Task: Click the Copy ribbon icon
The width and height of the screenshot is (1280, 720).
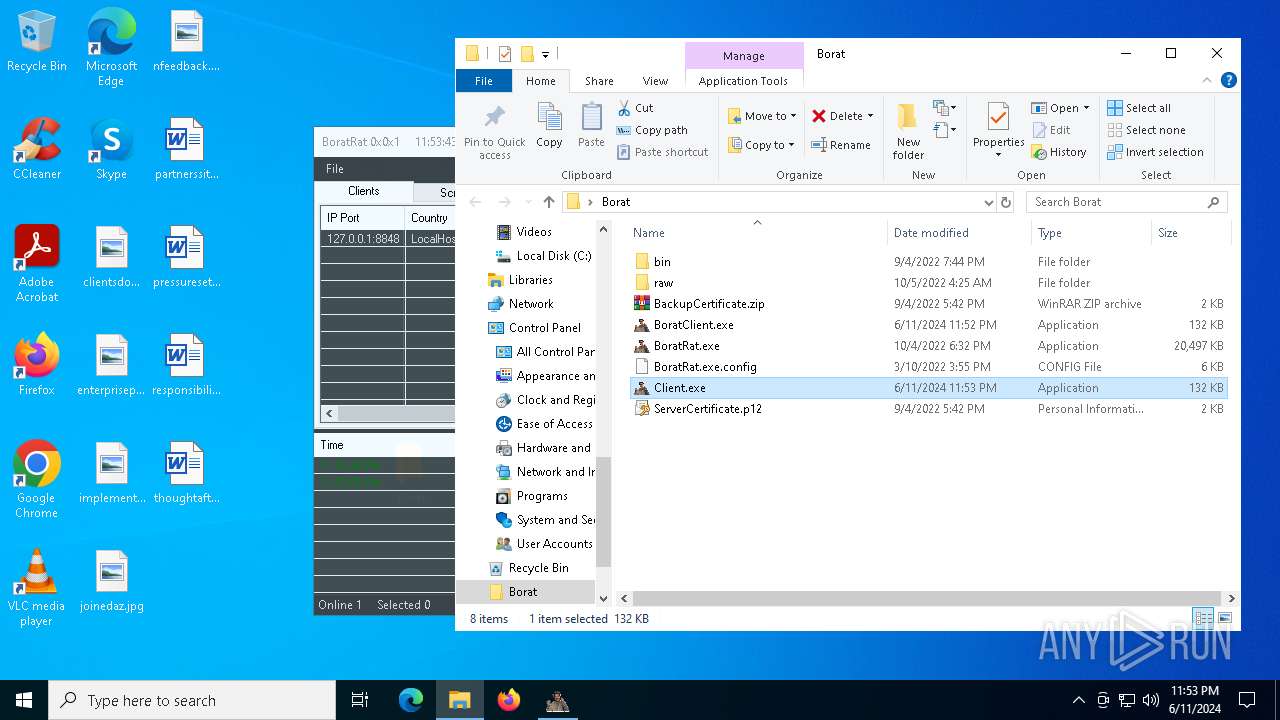Action: tap(549, 126)
